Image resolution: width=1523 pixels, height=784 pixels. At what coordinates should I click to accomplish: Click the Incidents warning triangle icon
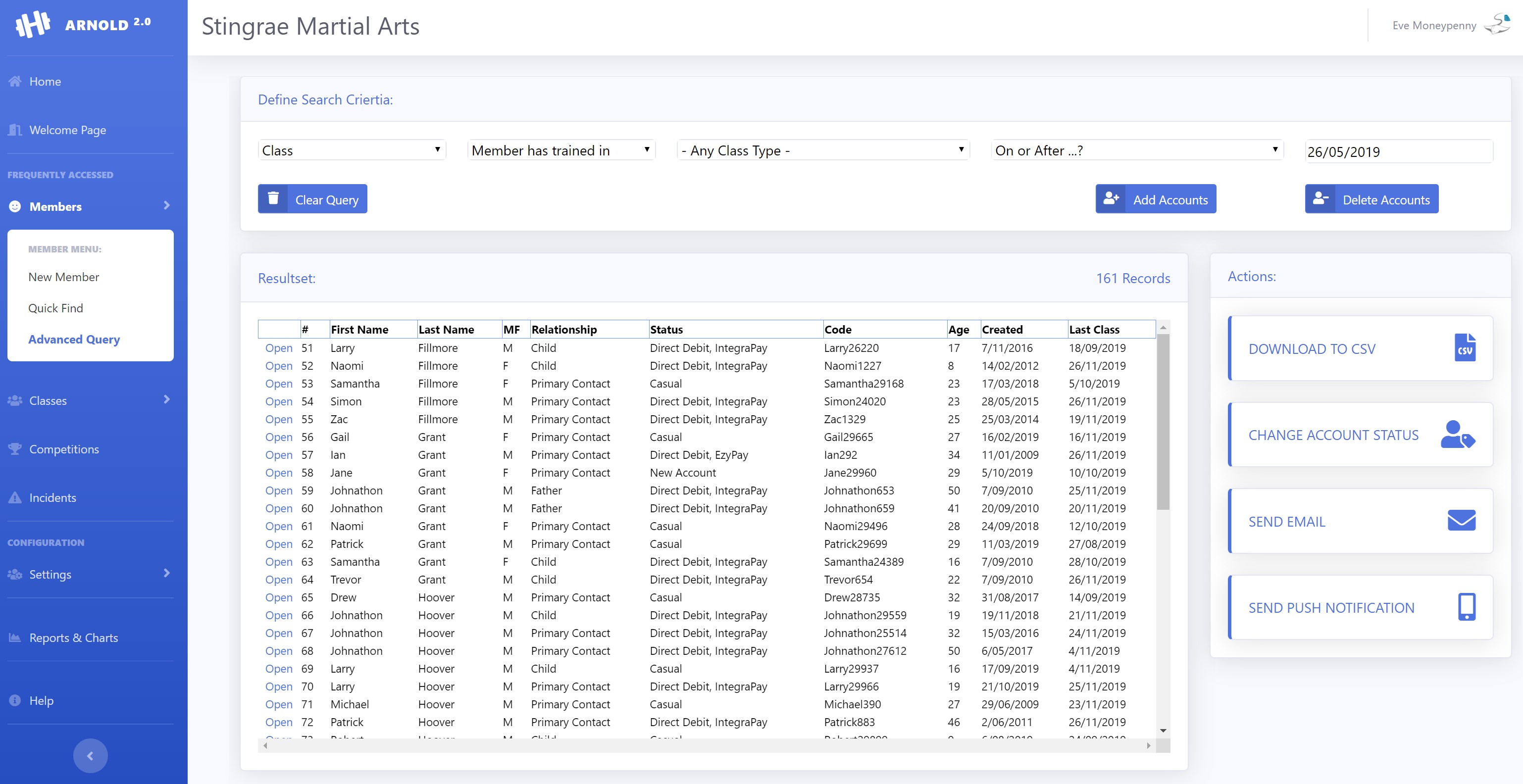coord(15,497)
